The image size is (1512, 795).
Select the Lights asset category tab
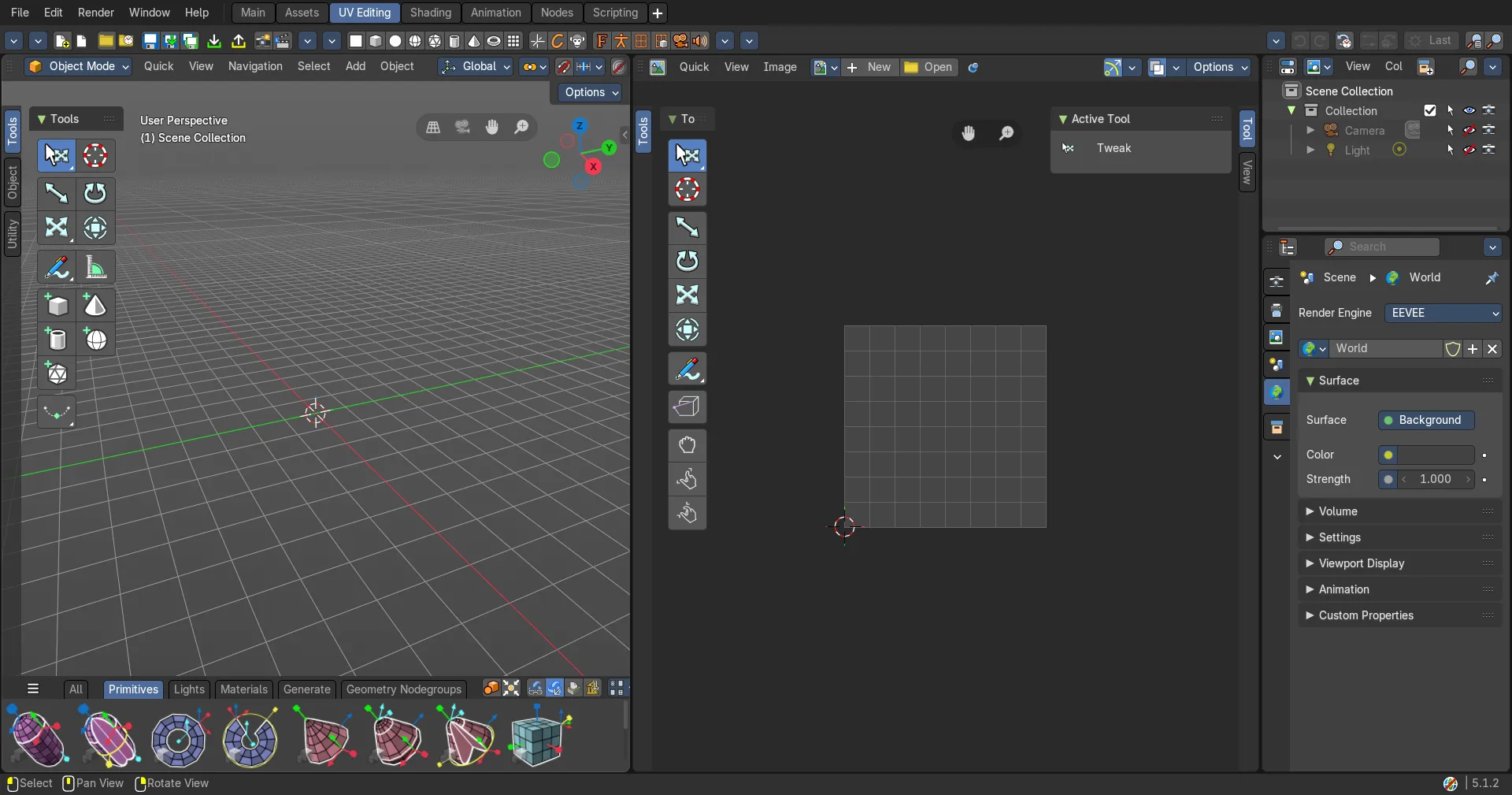click(189, 689)
